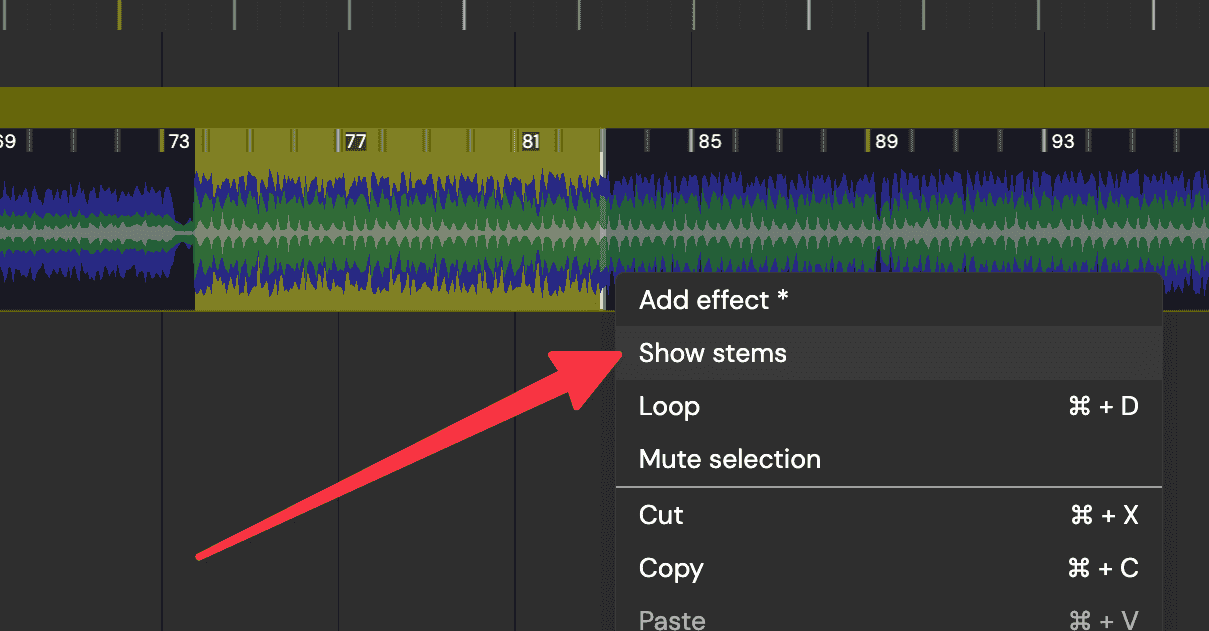
Task: Click bar marker 73 on the timeline
Action: 178,141
